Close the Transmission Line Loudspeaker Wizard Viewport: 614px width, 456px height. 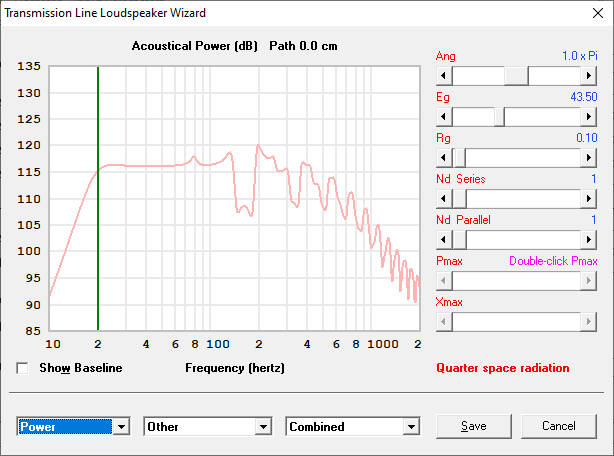[598, 13]
